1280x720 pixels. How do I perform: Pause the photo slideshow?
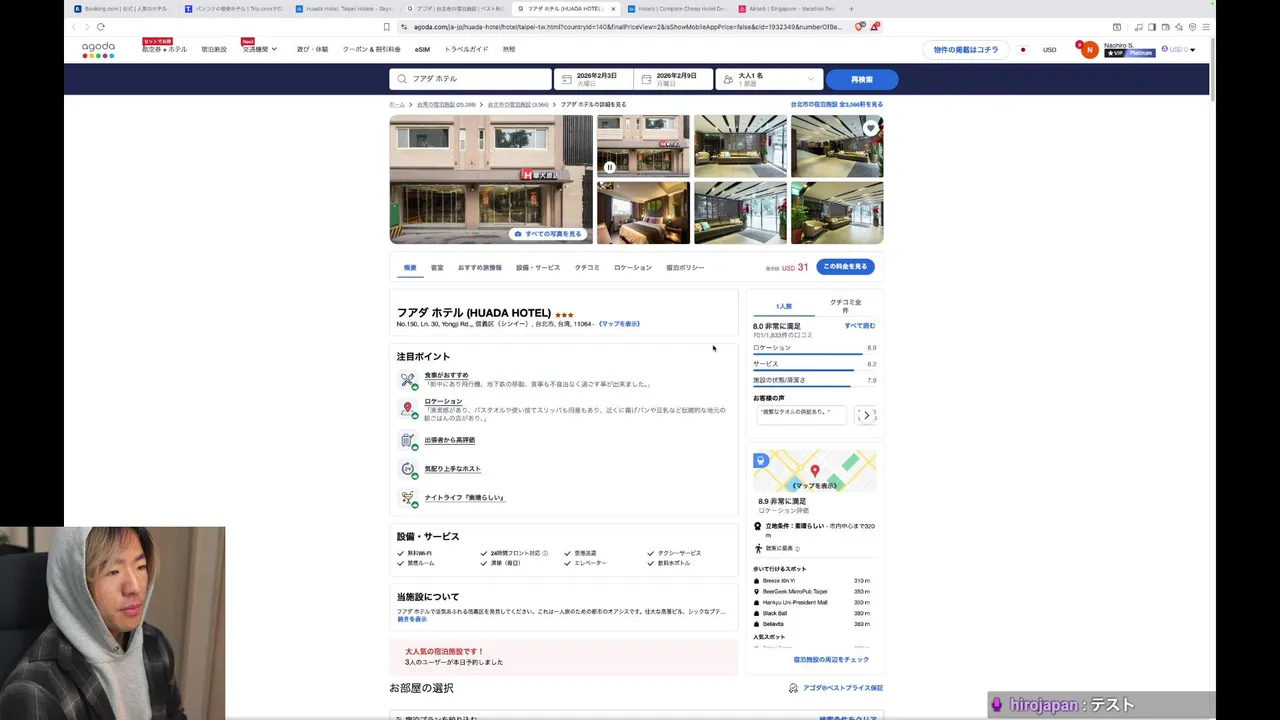[610, 167]
